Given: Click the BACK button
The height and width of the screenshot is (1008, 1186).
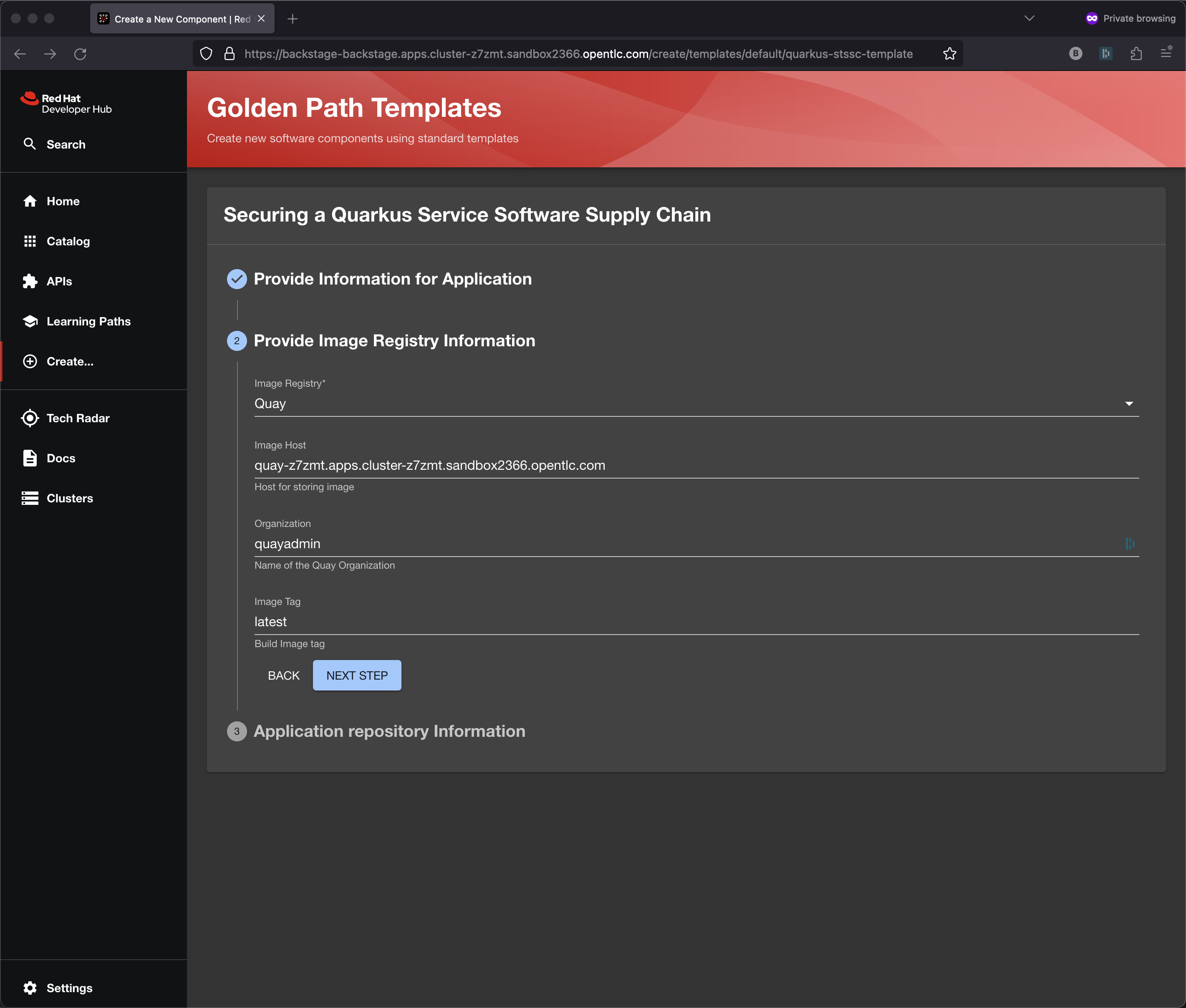Looking at the screenshot, I should 283,675.
